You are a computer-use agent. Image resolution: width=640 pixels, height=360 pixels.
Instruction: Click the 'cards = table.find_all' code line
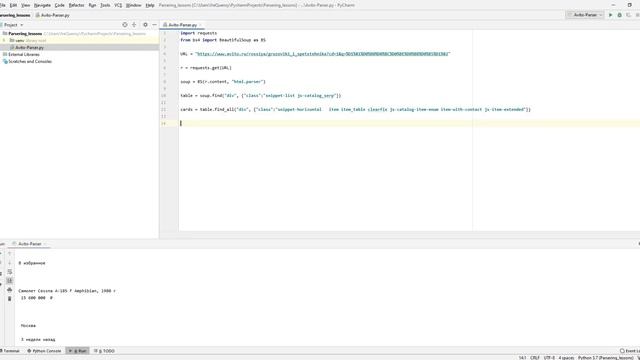coord(356,109)
